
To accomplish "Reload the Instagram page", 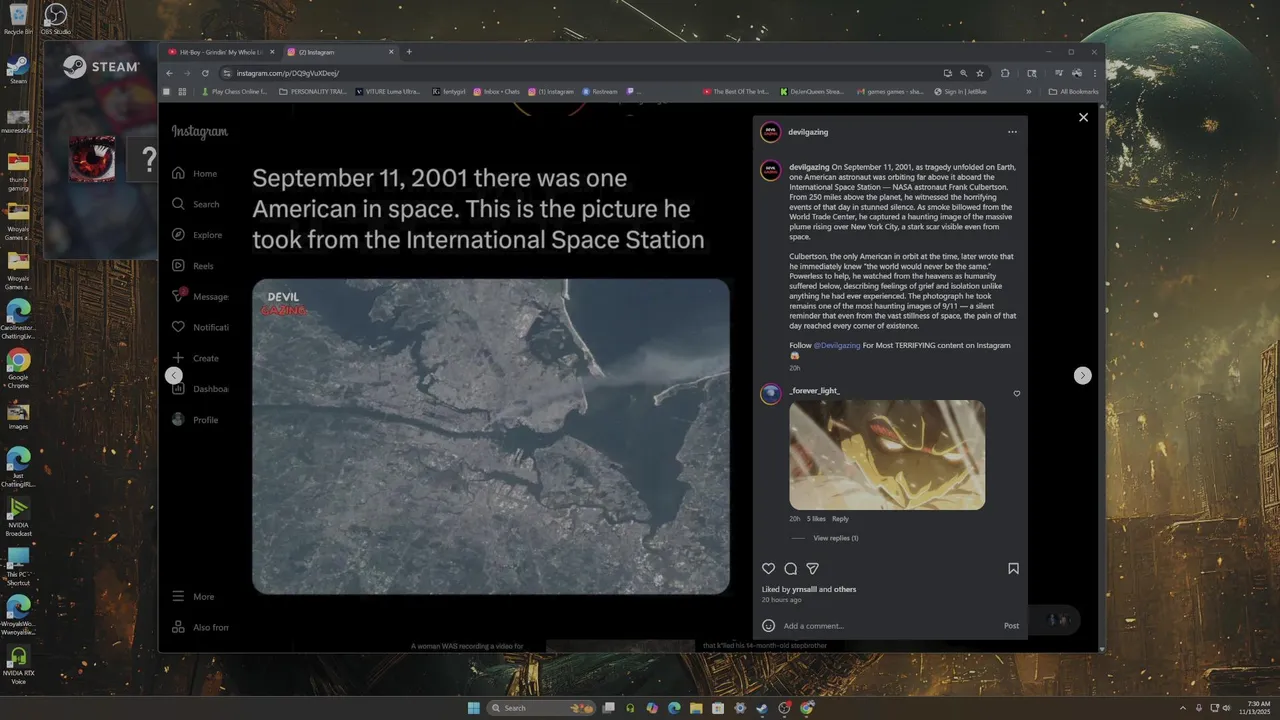I will pos(205,73).
